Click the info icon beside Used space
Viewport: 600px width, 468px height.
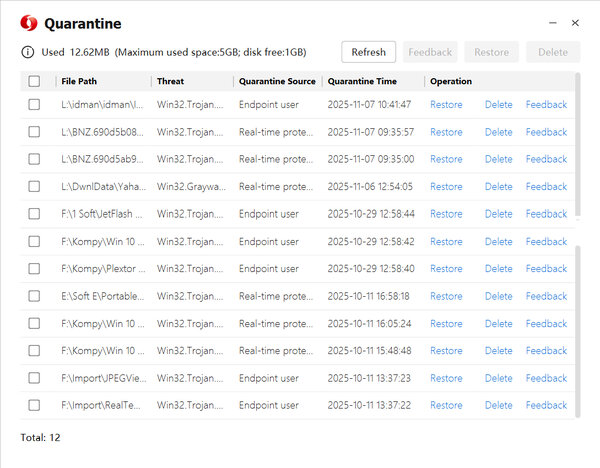(27, 52)
